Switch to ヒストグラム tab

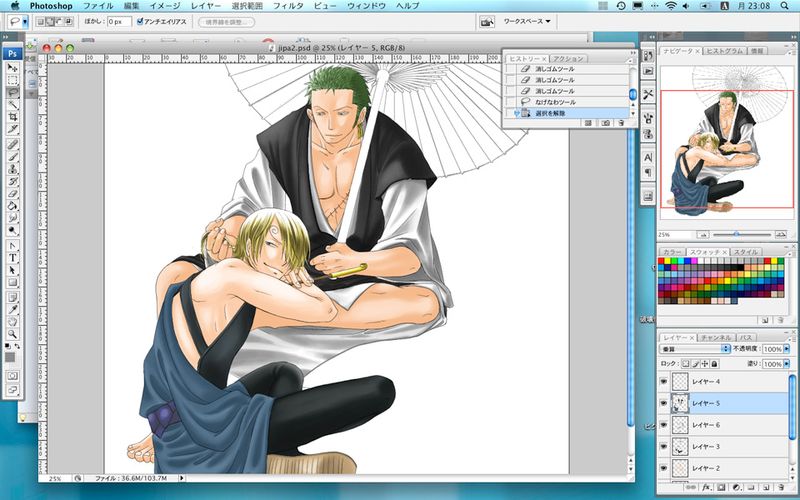tap(724, 51)
